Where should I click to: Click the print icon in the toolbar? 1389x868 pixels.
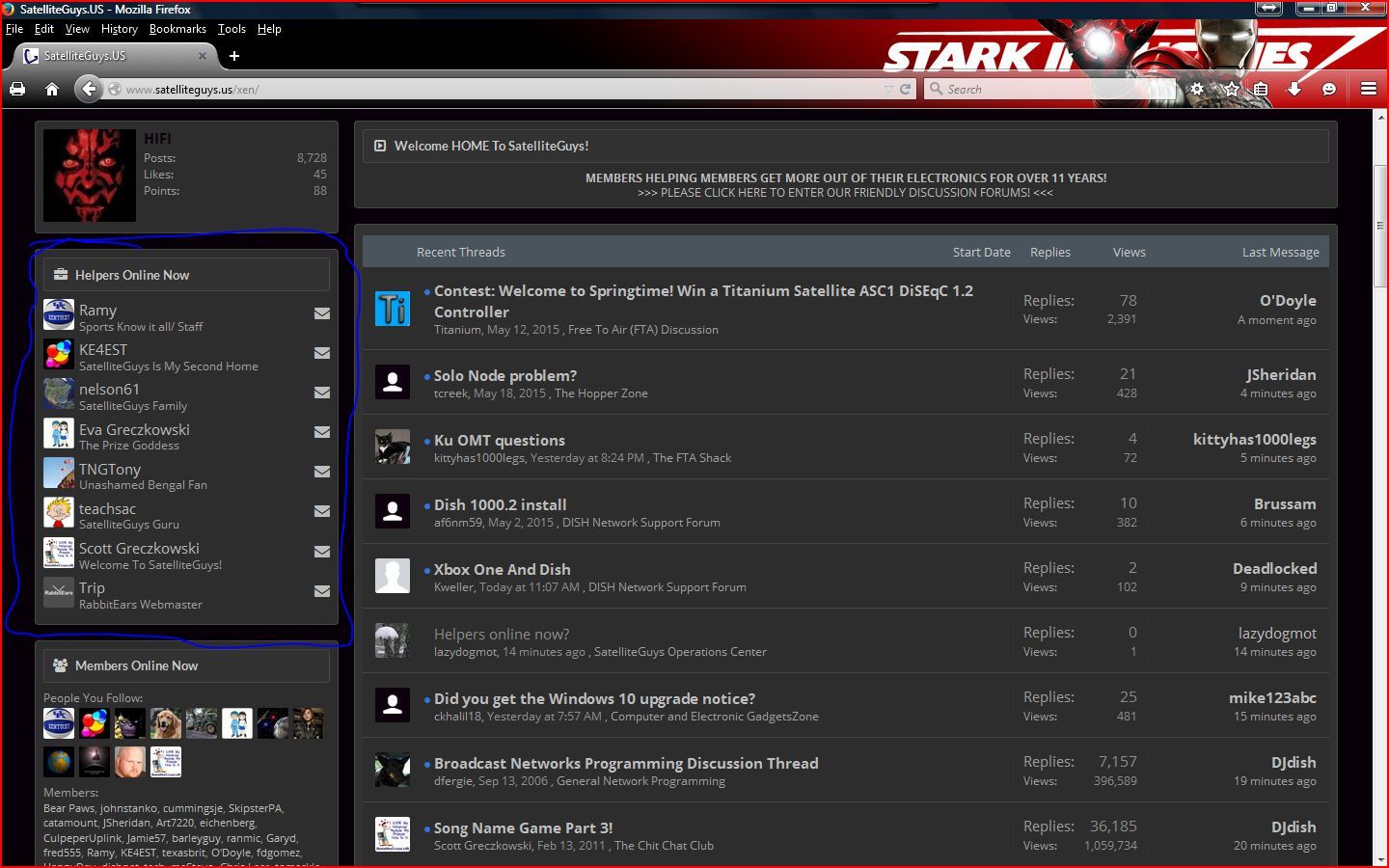[17, 89]
